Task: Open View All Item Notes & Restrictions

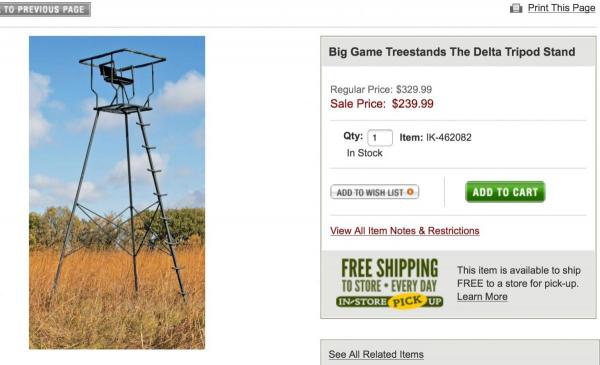Action: (x=404, y=231)
